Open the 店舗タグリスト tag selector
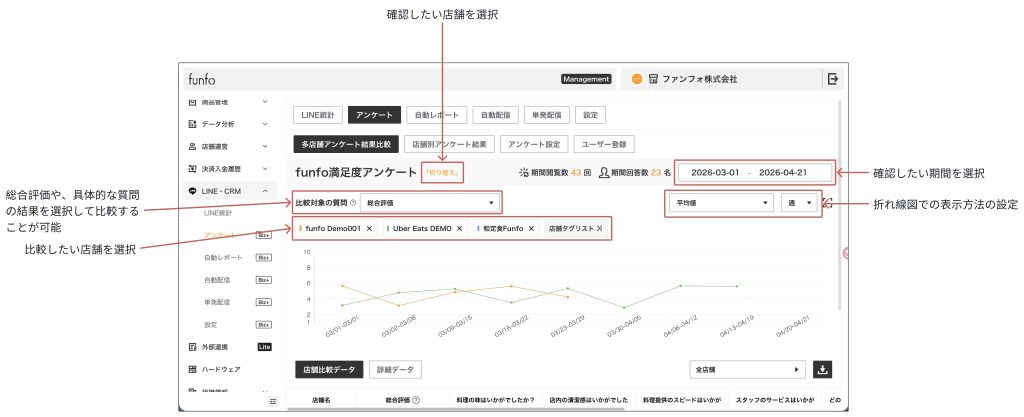The width and height of the screenshot is (1024, 417). (575, 229)
